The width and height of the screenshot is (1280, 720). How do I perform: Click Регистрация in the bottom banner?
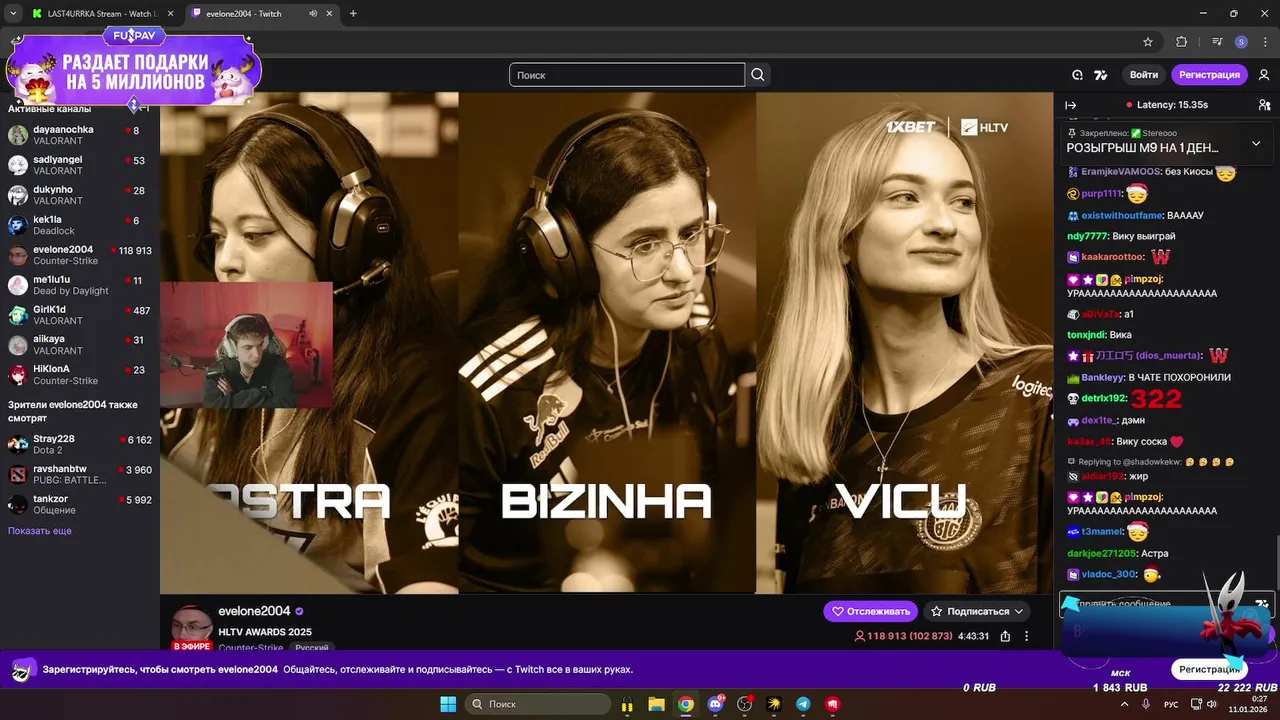pyautogui.click(x=1208, y=669)
